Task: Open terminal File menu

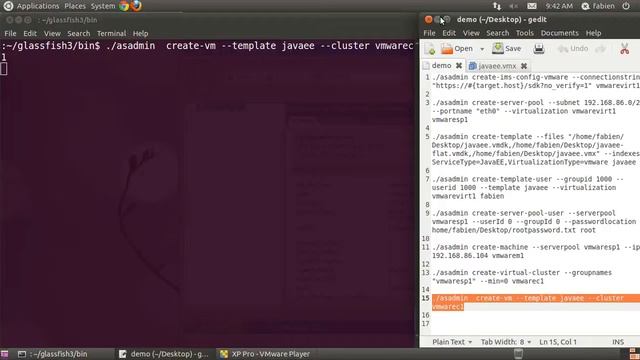Action: [10, 33]
